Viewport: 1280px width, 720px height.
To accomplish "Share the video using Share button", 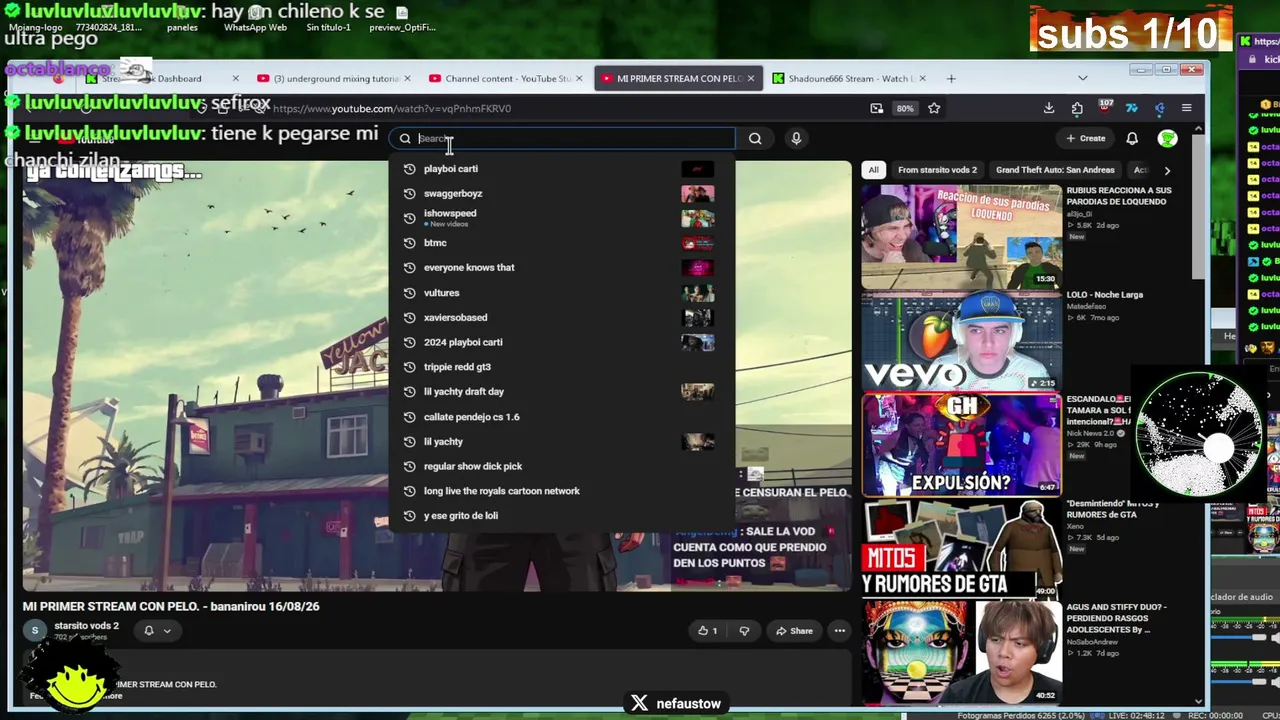I will click(x=795, y=631).
